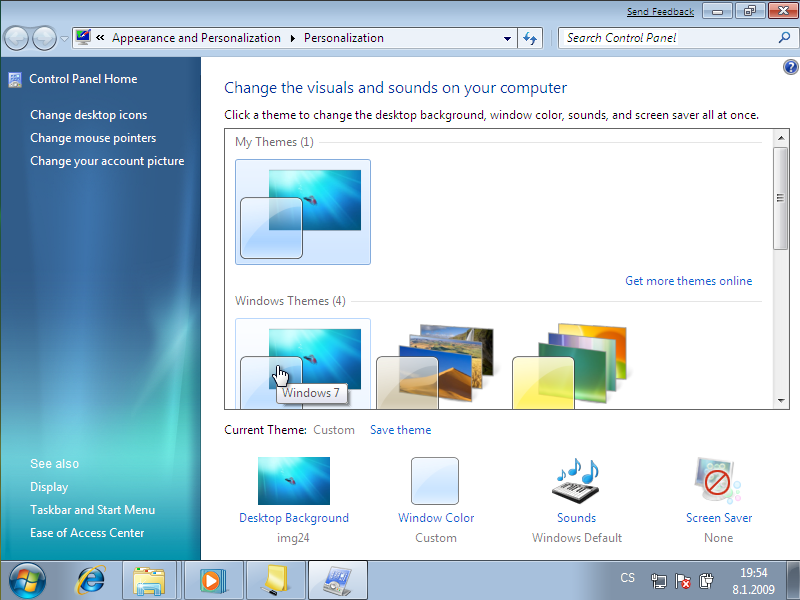Click the search magnifier icon
This screenshot has height=600, width=800.
point(785,37)
